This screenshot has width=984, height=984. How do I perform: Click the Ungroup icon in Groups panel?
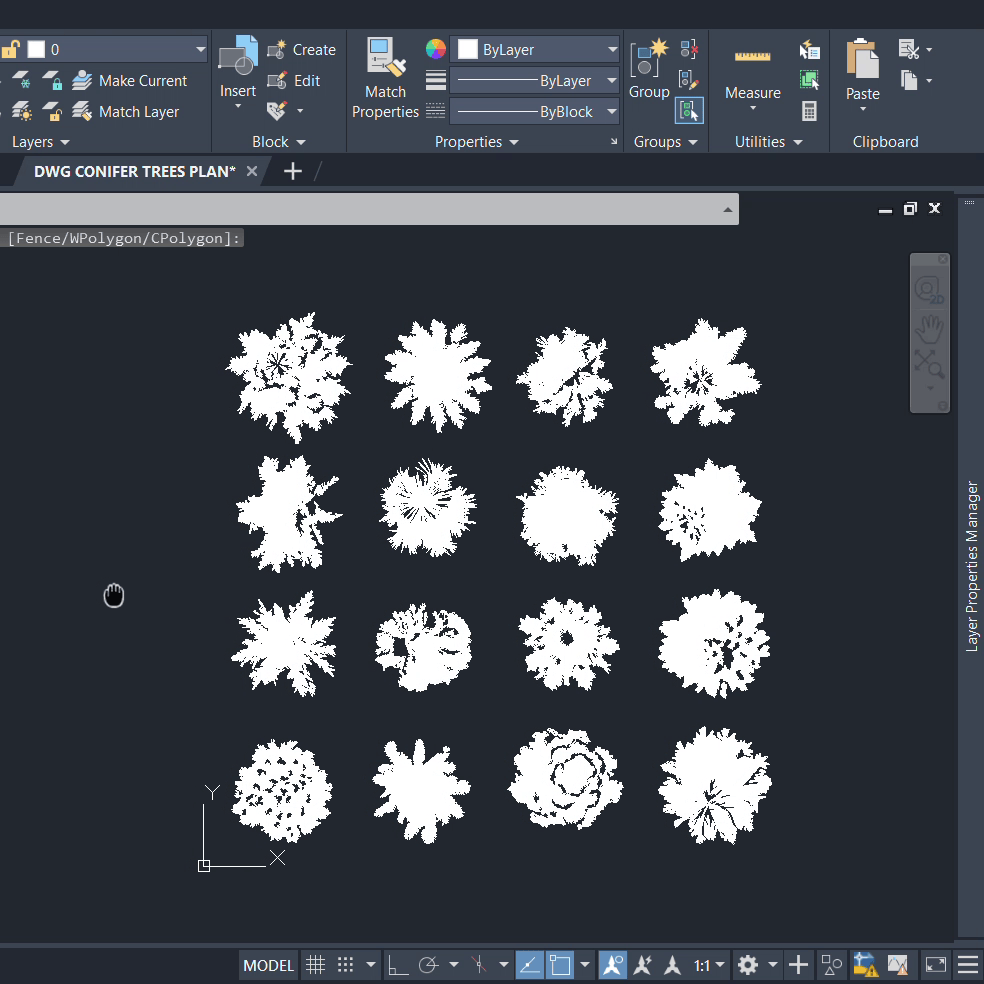(689, 49)
